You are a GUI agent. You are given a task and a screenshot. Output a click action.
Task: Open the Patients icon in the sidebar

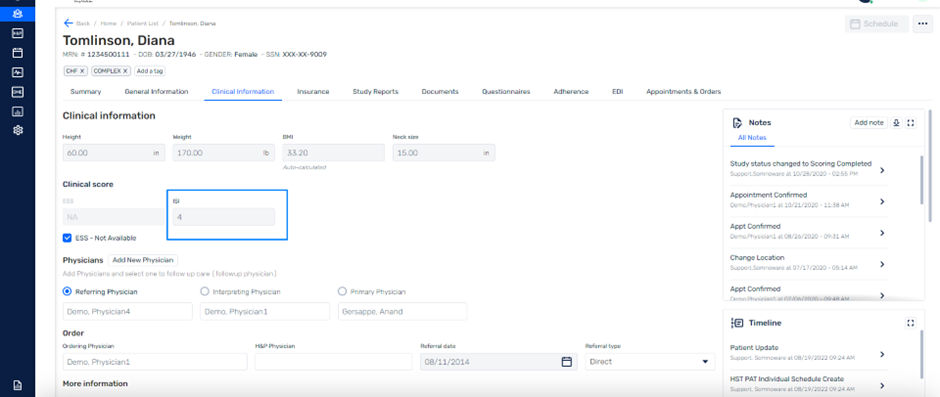pyautogui.click(x=17, y=14)
